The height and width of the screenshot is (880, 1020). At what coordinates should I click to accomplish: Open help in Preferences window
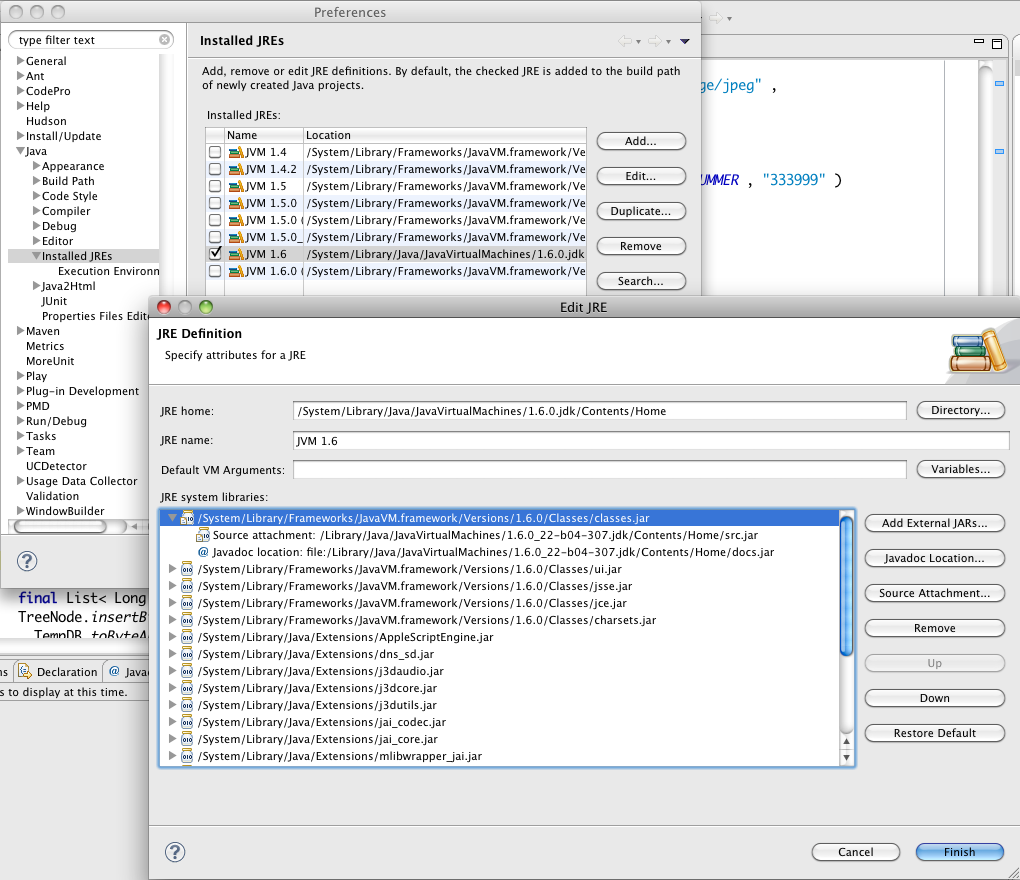[x=27, y=561]
